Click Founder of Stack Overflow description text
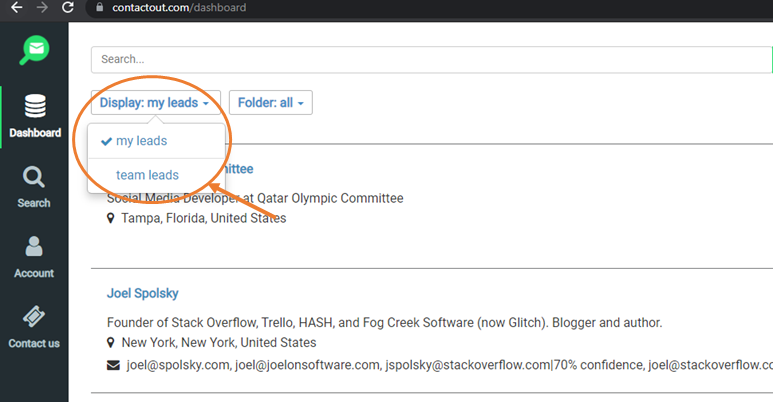Viewport: 773px width, 402px height. tap(385, 323)
